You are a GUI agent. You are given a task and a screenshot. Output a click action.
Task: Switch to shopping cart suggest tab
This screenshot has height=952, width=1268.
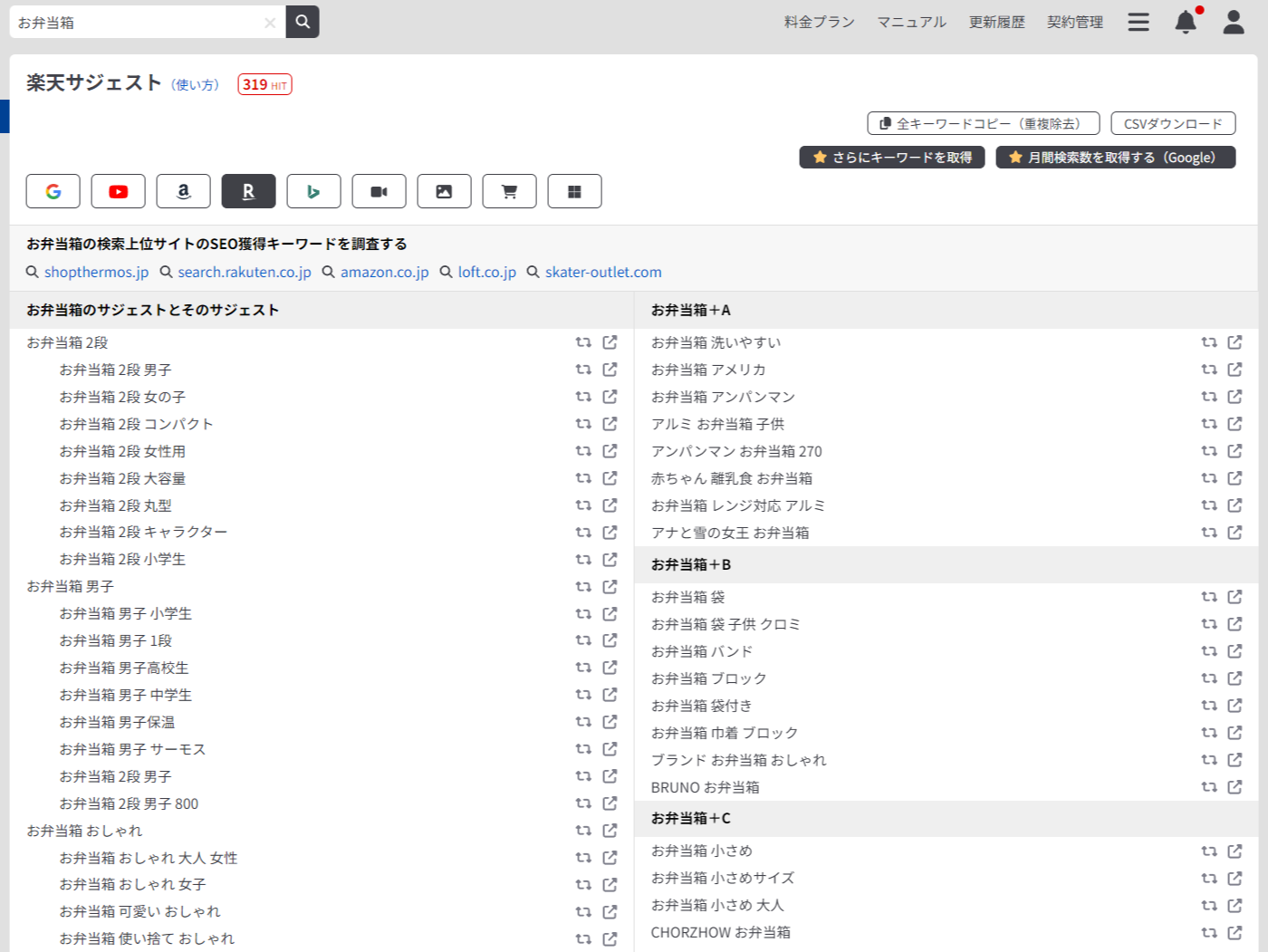pos(510,191)
